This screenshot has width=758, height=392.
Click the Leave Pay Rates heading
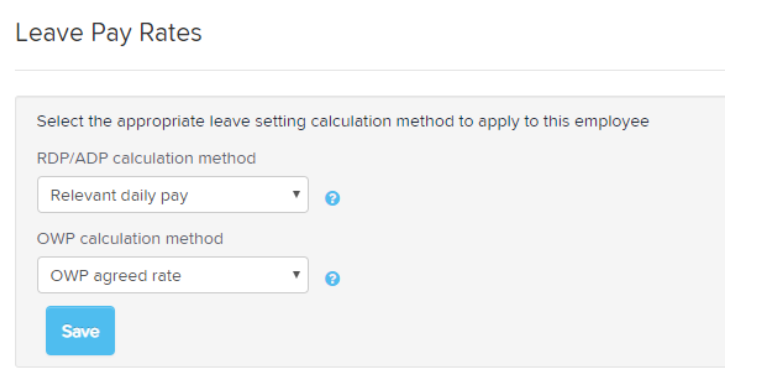click(109, 33)
